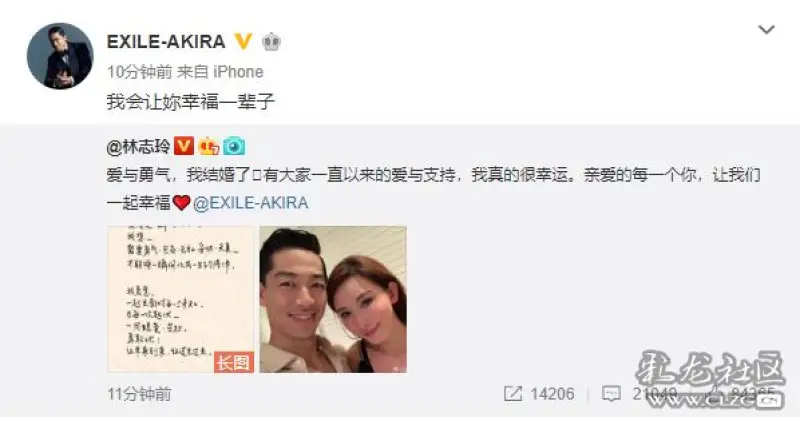Click the 11分钟前 original post timestamp
The width and height of the screenshot is (800, 425).
point(139,394)
